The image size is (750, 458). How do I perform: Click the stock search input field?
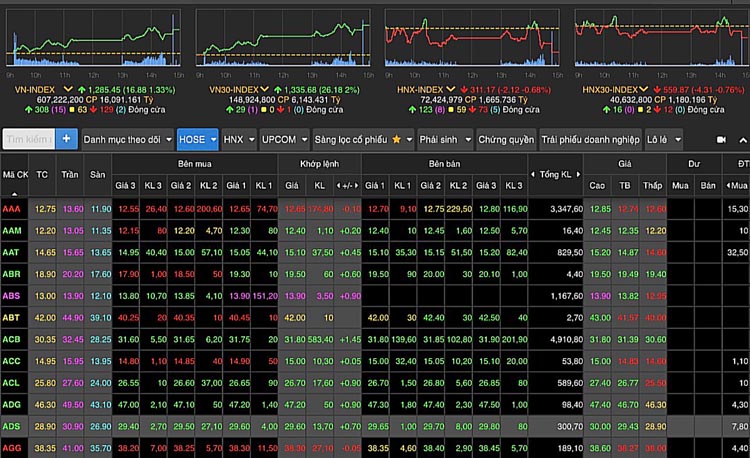pos(28,139)
